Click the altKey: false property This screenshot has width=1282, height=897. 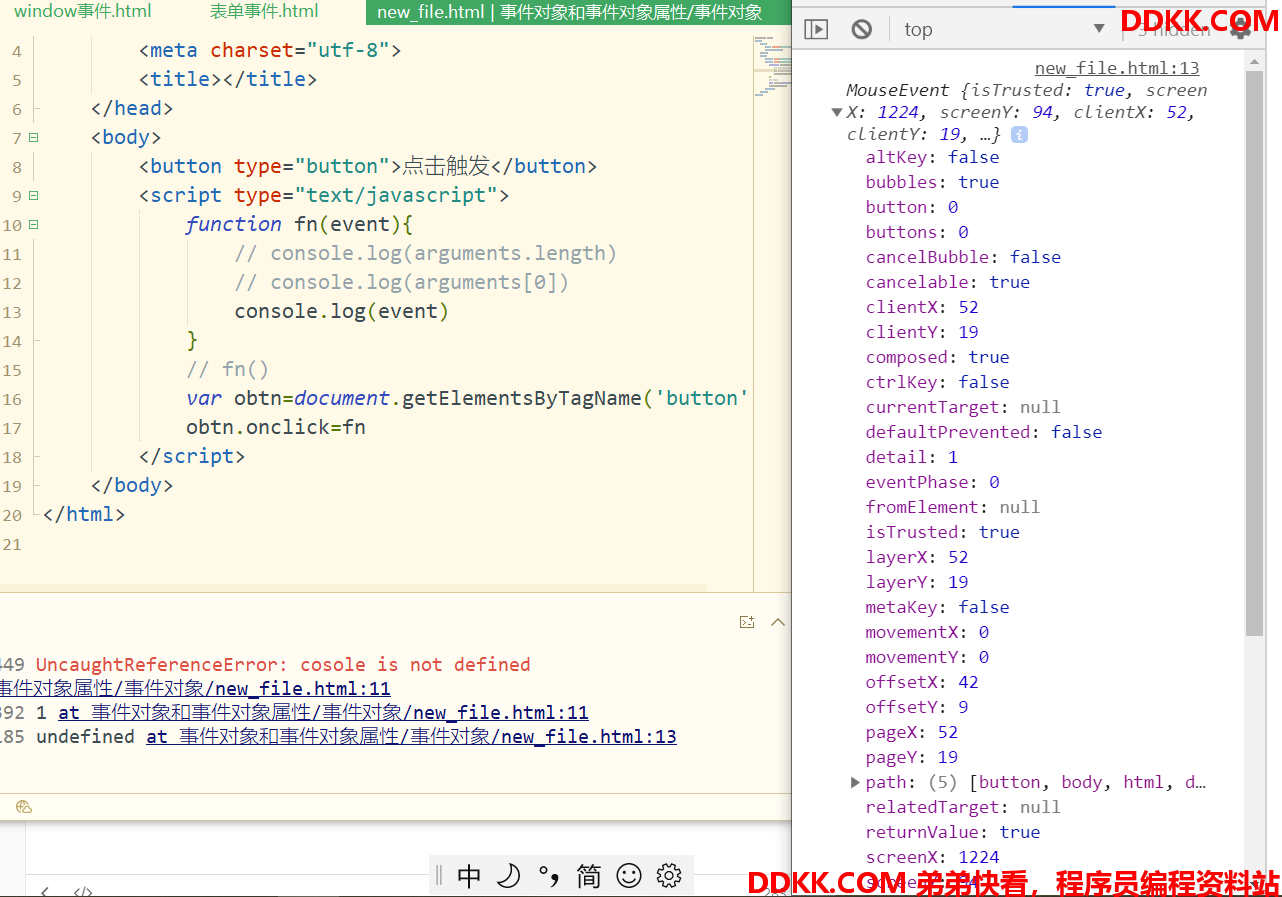(932, 157)
